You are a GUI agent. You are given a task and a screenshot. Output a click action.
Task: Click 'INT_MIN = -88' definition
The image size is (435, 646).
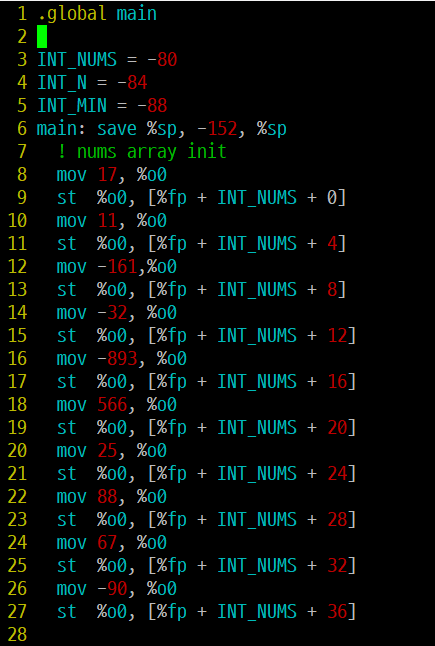pos(103,106)
